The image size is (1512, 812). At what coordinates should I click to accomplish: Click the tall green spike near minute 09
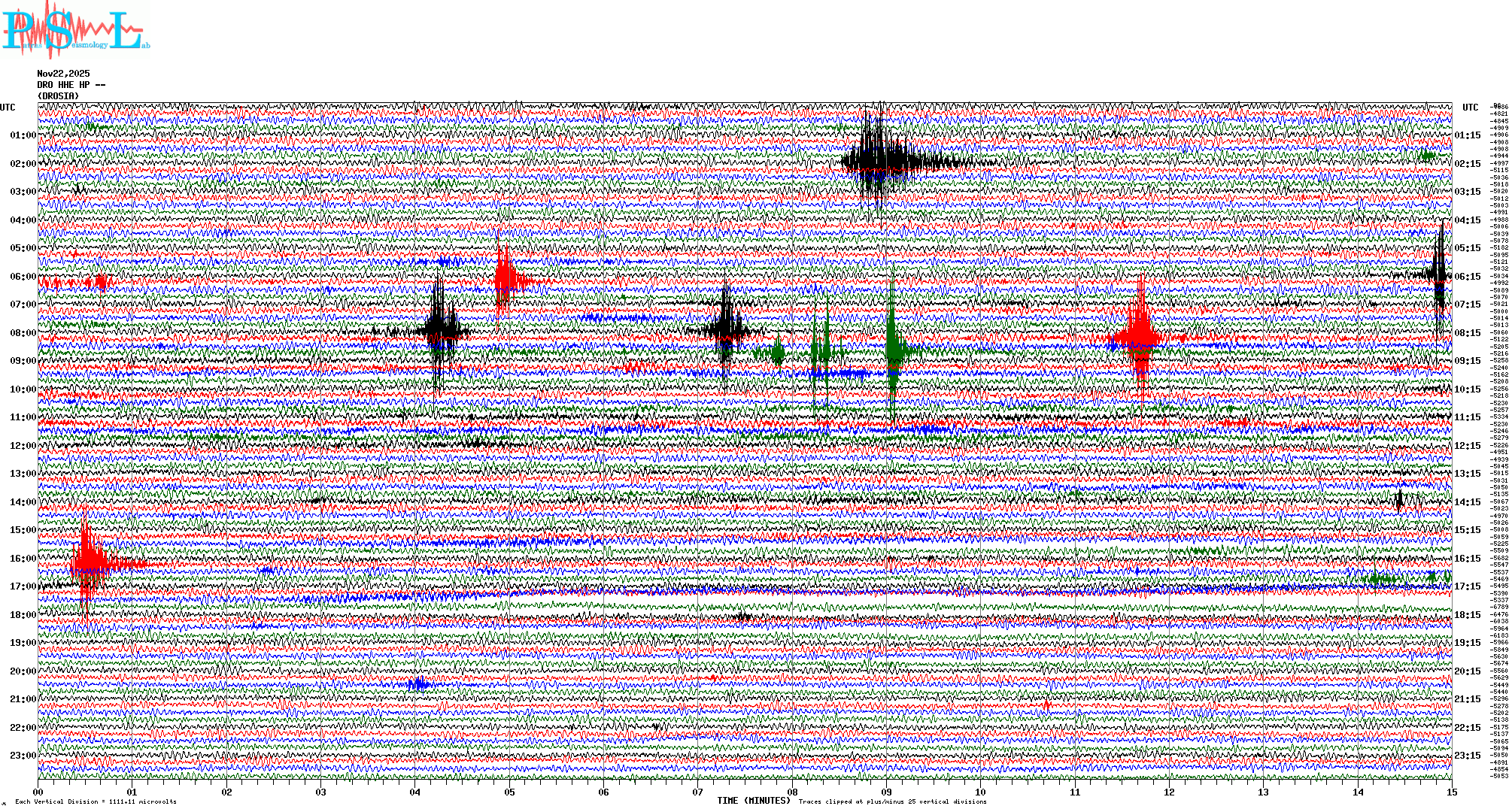click(893, 347)
